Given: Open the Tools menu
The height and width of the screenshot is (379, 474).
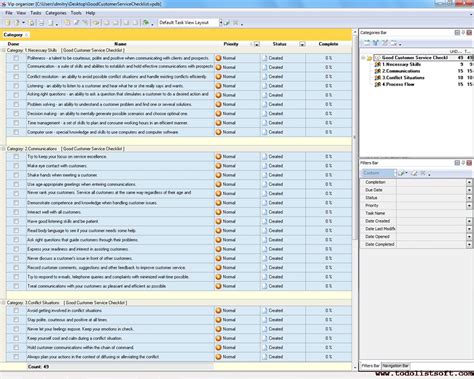Looking at the screenshot, I should pyautogui.click(x=76, y=13).
